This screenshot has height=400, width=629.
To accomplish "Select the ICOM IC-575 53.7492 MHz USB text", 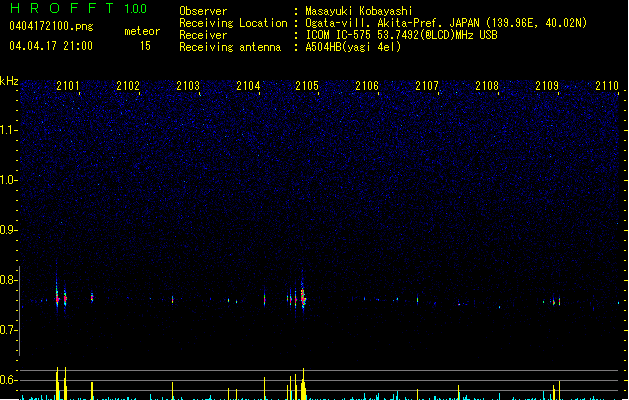I will click(x=402, y=35).
